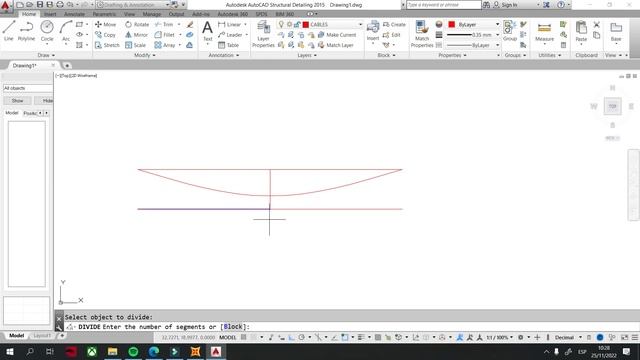Activate the Array command
The width and height of the screenshot is (640, 360).
[165, 45]
